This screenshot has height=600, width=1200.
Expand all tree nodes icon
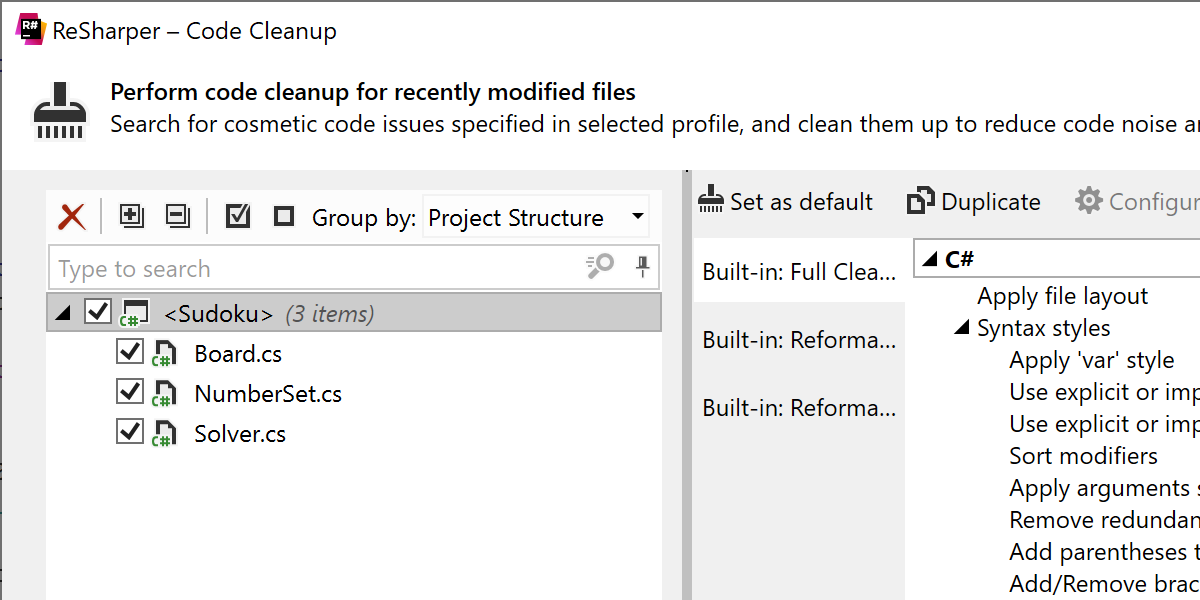[x=132, y=216]
